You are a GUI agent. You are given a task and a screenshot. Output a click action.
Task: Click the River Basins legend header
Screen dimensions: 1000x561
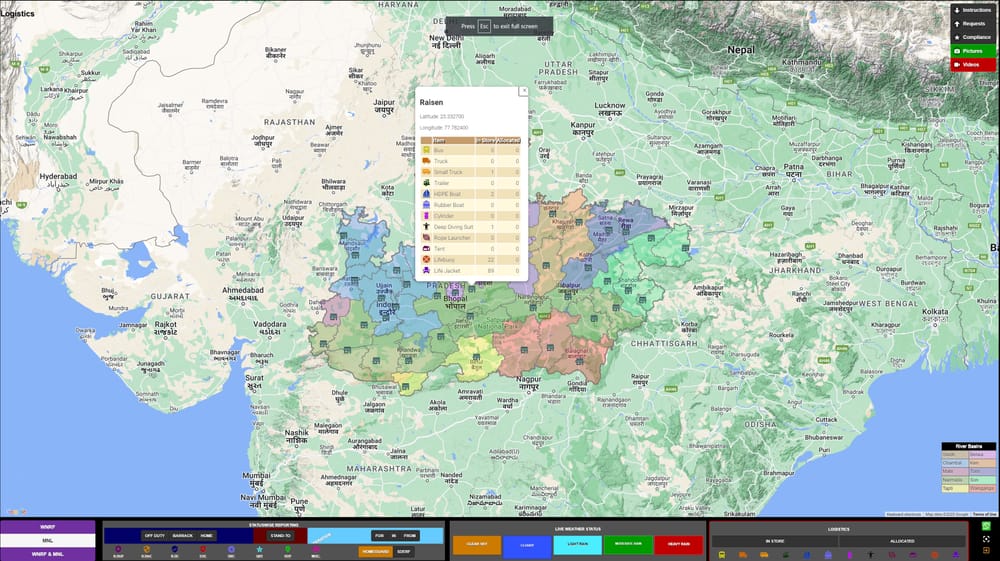(x=968, y=446)
